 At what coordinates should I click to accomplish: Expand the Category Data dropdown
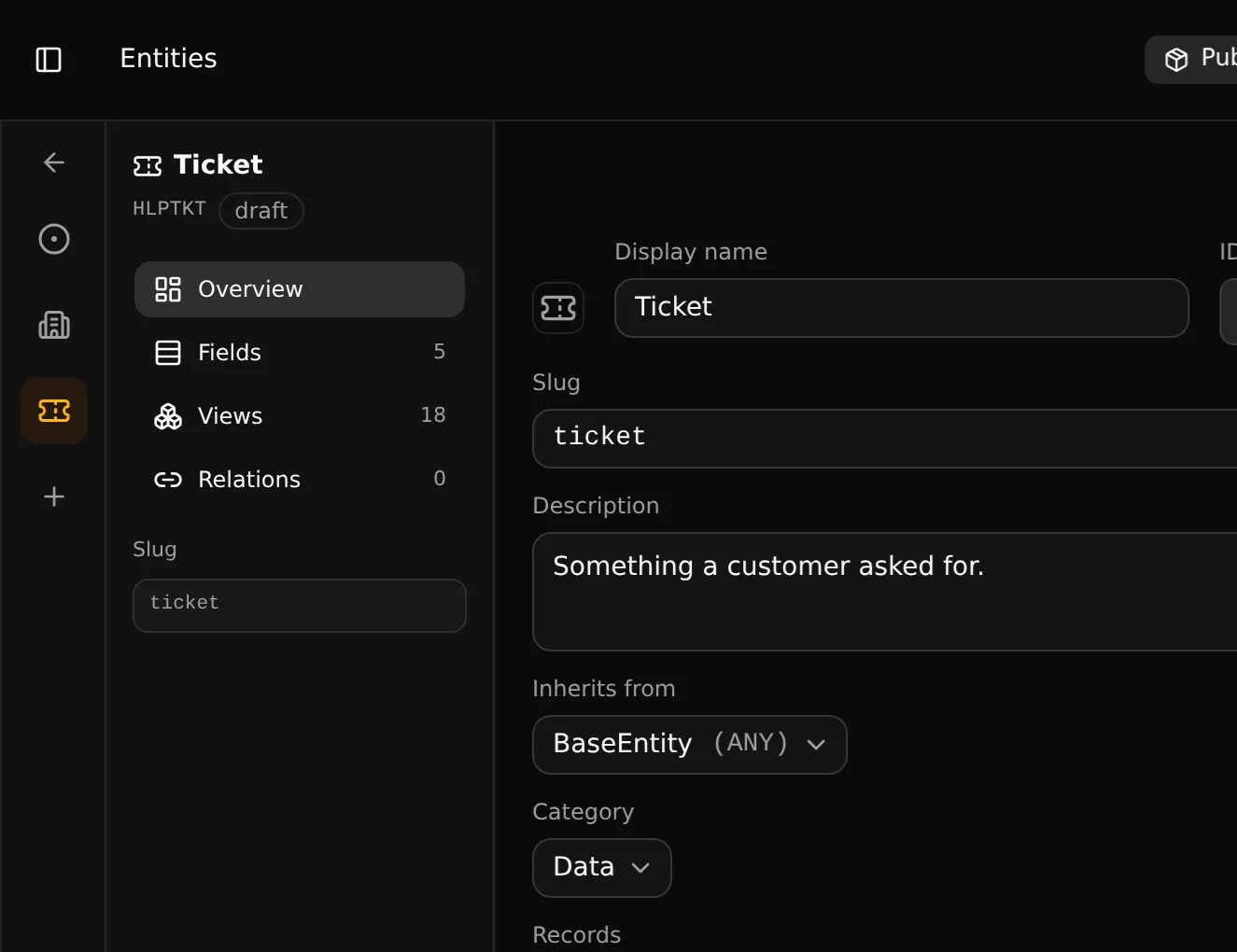(x=602, y=868)
